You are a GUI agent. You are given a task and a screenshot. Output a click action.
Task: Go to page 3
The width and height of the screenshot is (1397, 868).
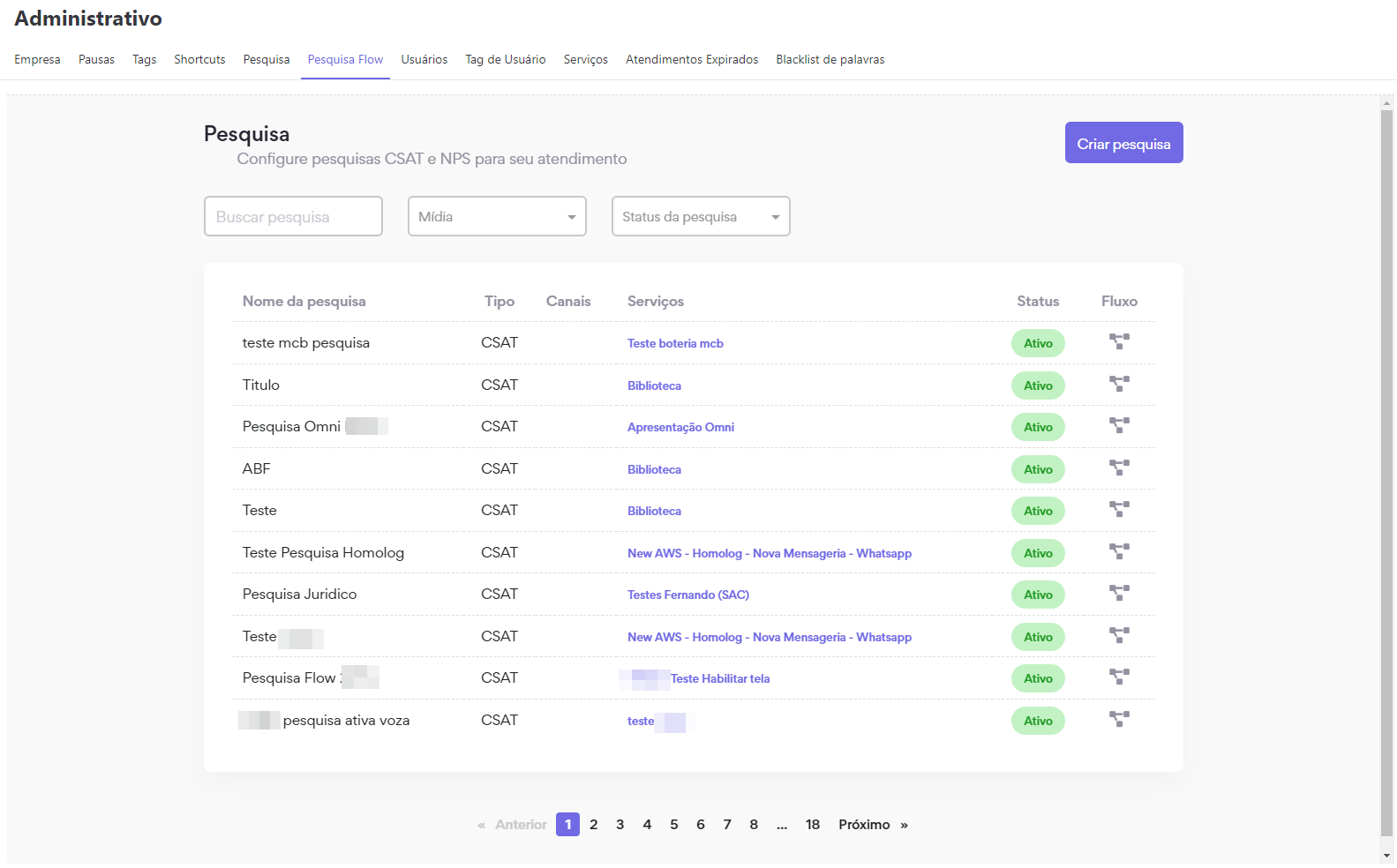(620, 824)
